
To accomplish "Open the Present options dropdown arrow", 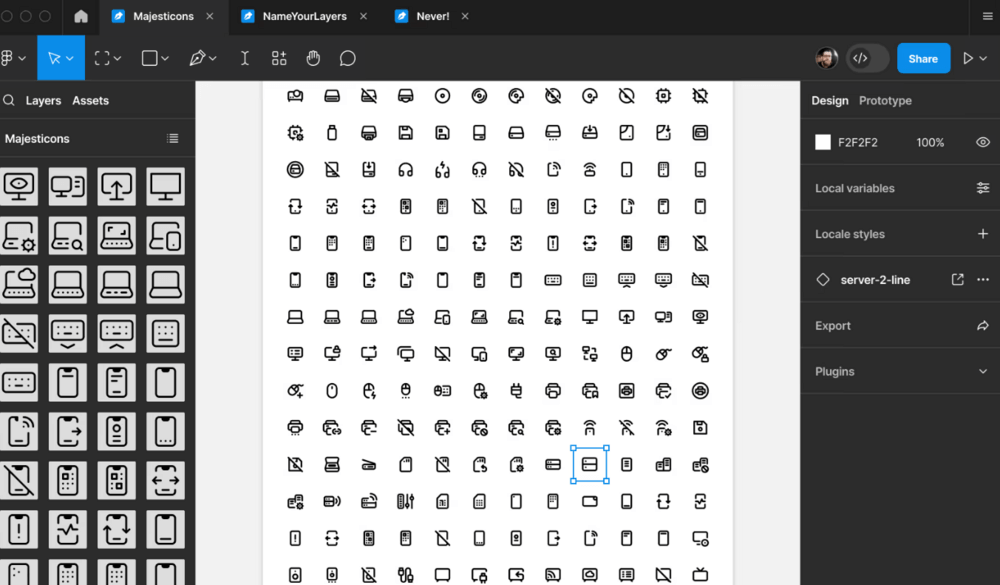I will click(984, 59).
